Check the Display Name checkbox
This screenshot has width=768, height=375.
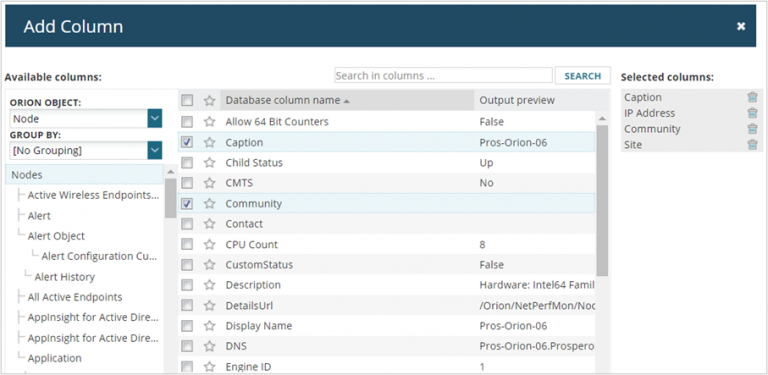tap(187, 326)
